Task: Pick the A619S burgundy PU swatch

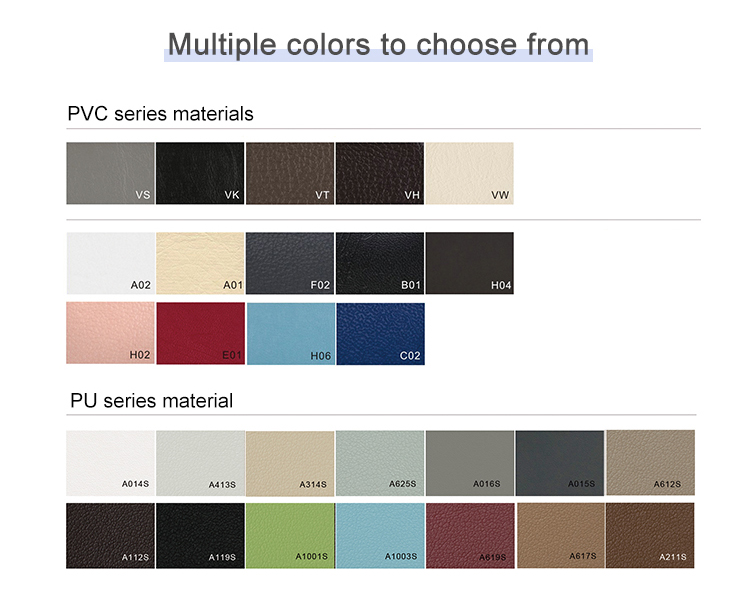Action: coord(470,535)
